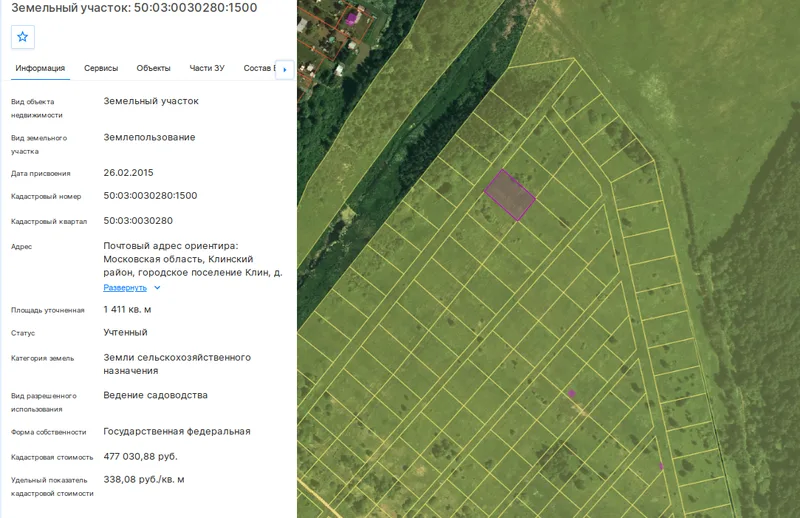Switch to the Части ЗУ tab
The width and height of the screenshot is (800, 518).
[207, 68]
